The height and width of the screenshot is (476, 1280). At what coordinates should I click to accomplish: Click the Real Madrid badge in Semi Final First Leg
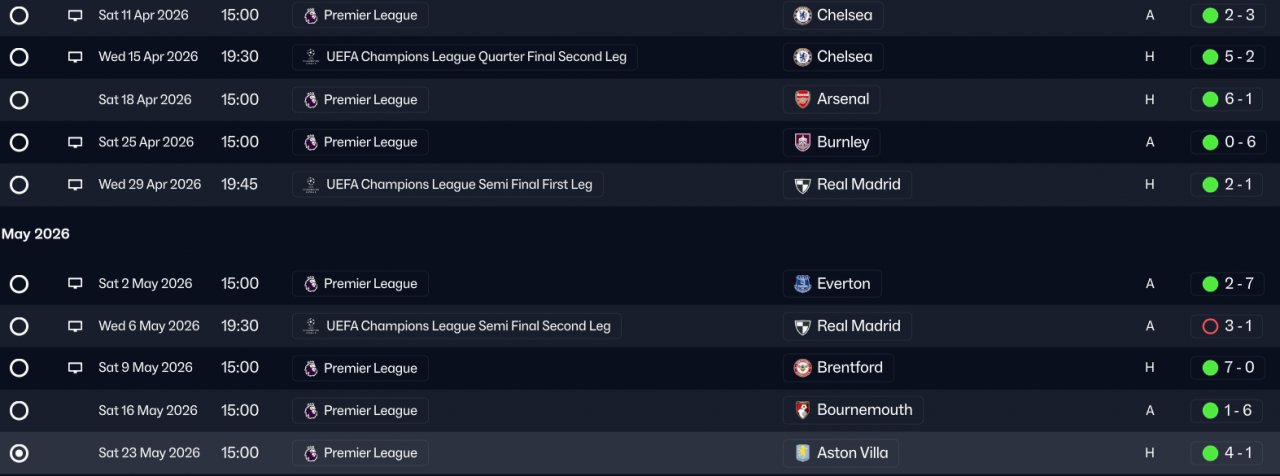pyautogui.click(x=802, y=185)
